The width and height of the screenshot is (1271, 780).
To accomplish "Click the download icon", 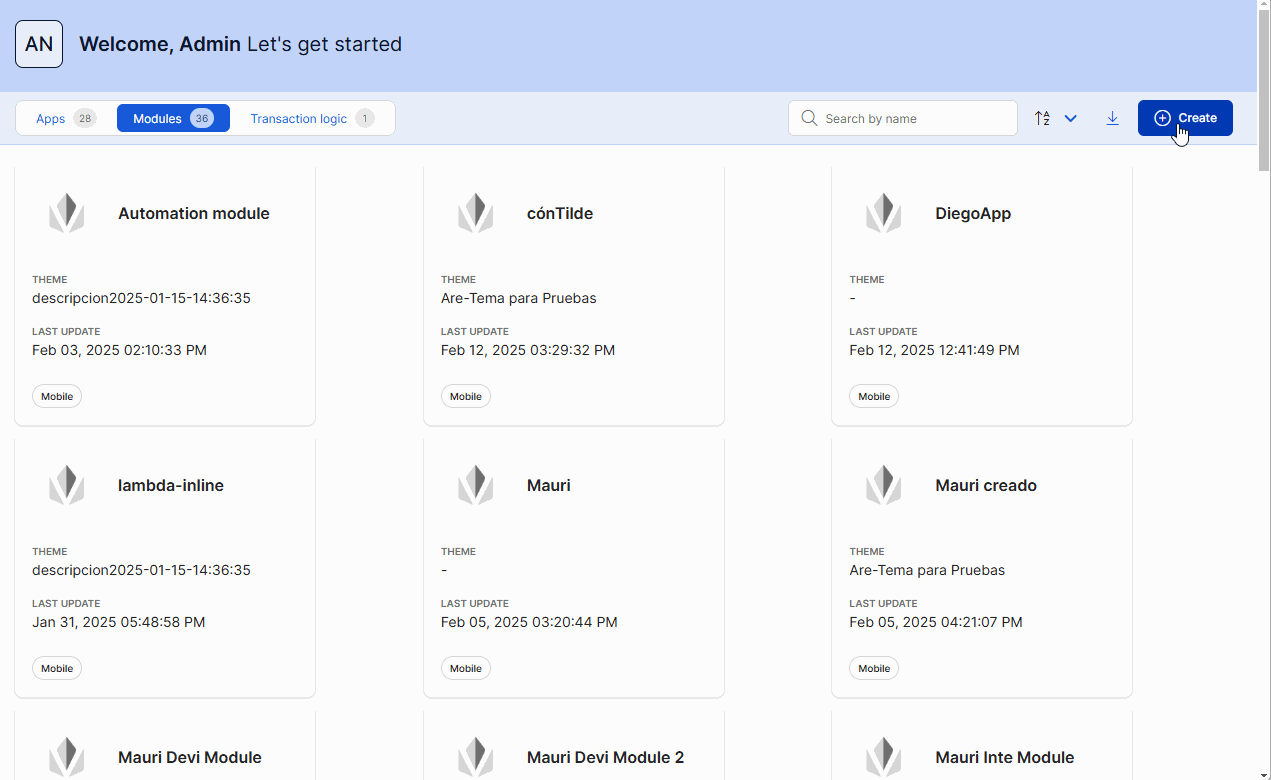I will coord(1112,118).
